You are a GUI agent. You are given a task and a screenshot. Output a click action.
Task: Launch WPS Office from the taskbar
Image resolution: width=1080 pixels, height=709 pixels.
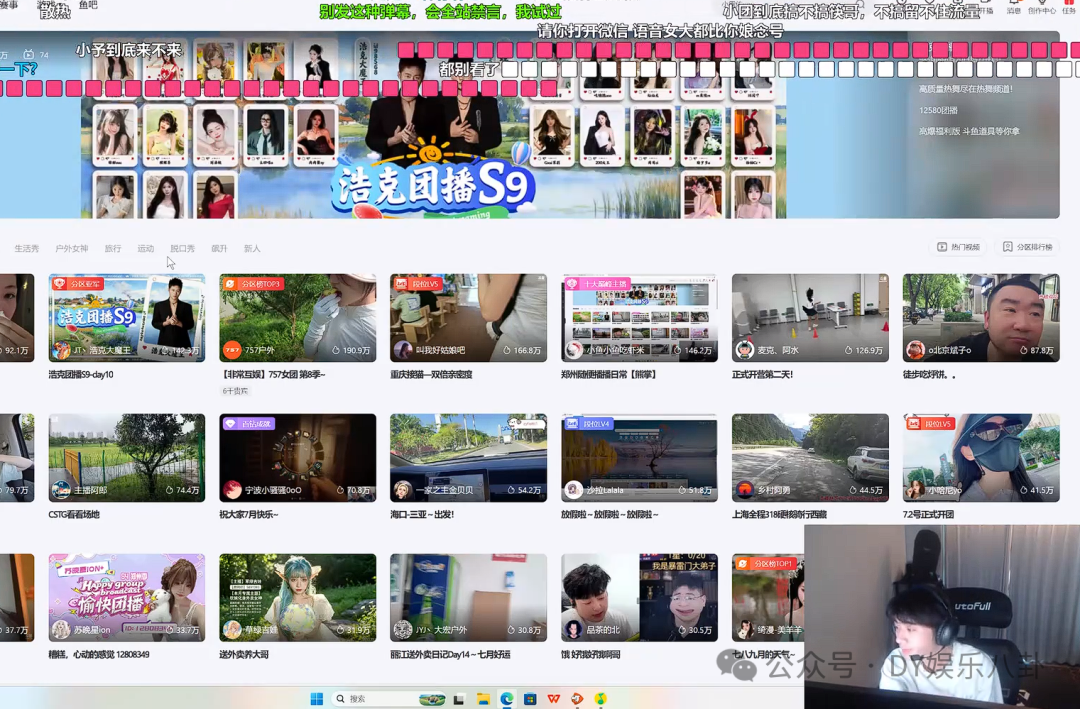pos(554,699)
